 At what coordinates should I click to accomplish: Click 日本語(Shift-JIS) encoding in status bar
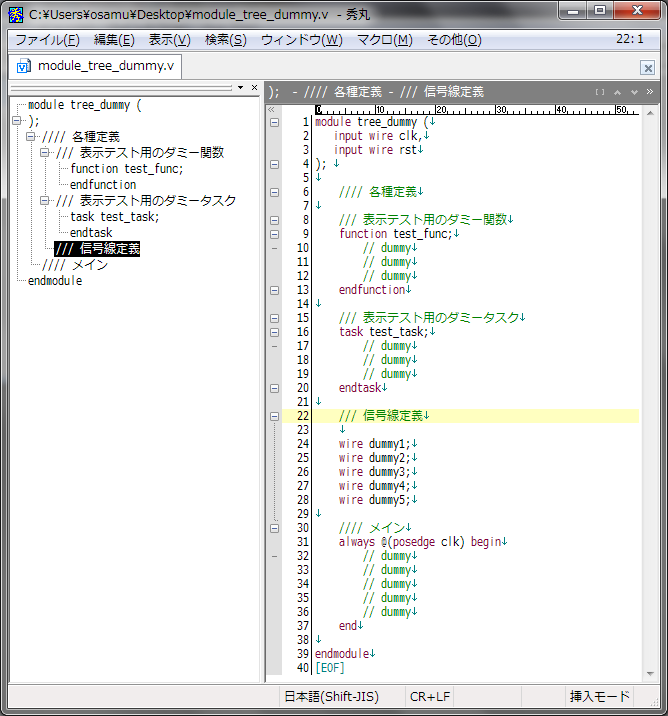click(x=331, y=696)
